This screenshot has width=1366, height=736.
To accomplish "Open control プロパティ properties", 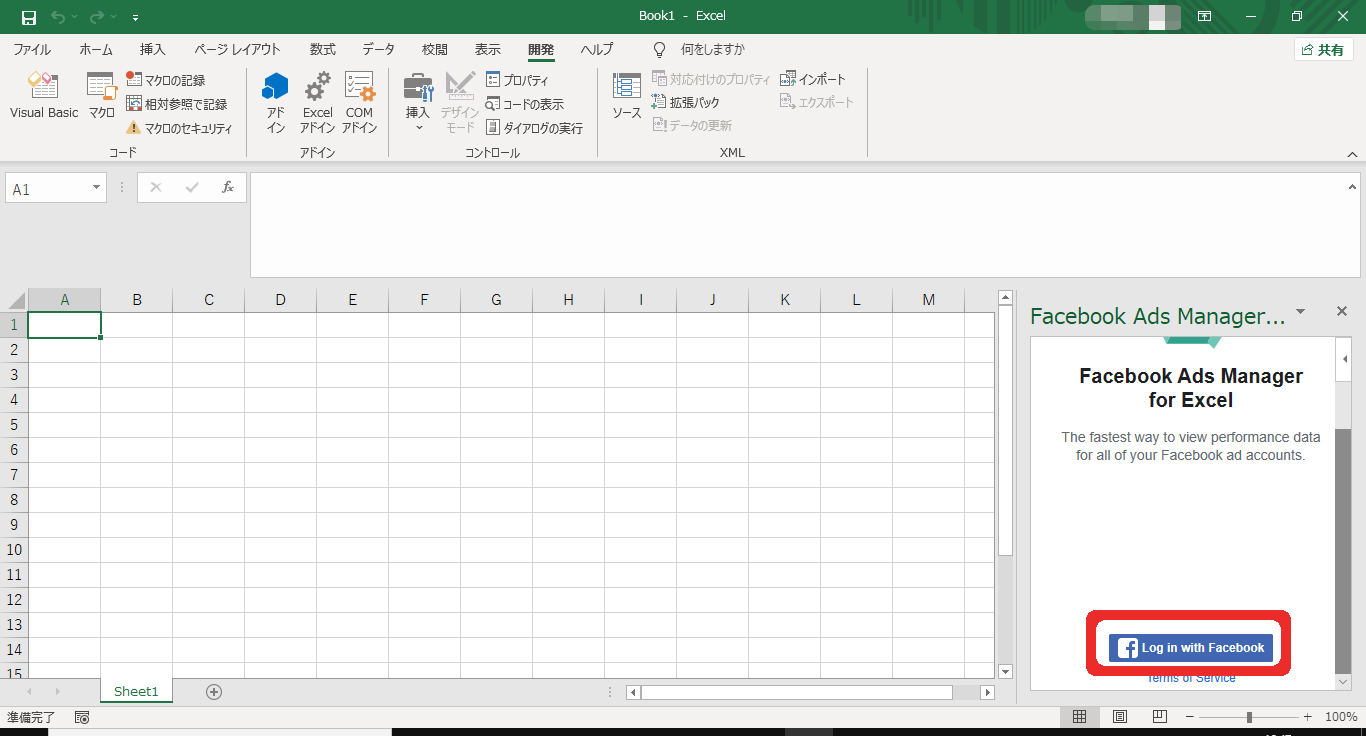I will click(x=517, y=80).
